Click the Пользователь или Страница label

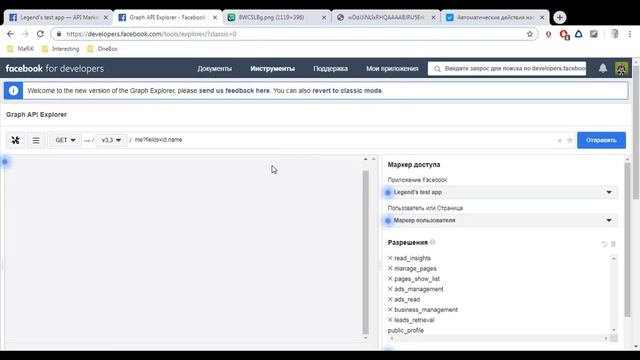tap(425, 208)
